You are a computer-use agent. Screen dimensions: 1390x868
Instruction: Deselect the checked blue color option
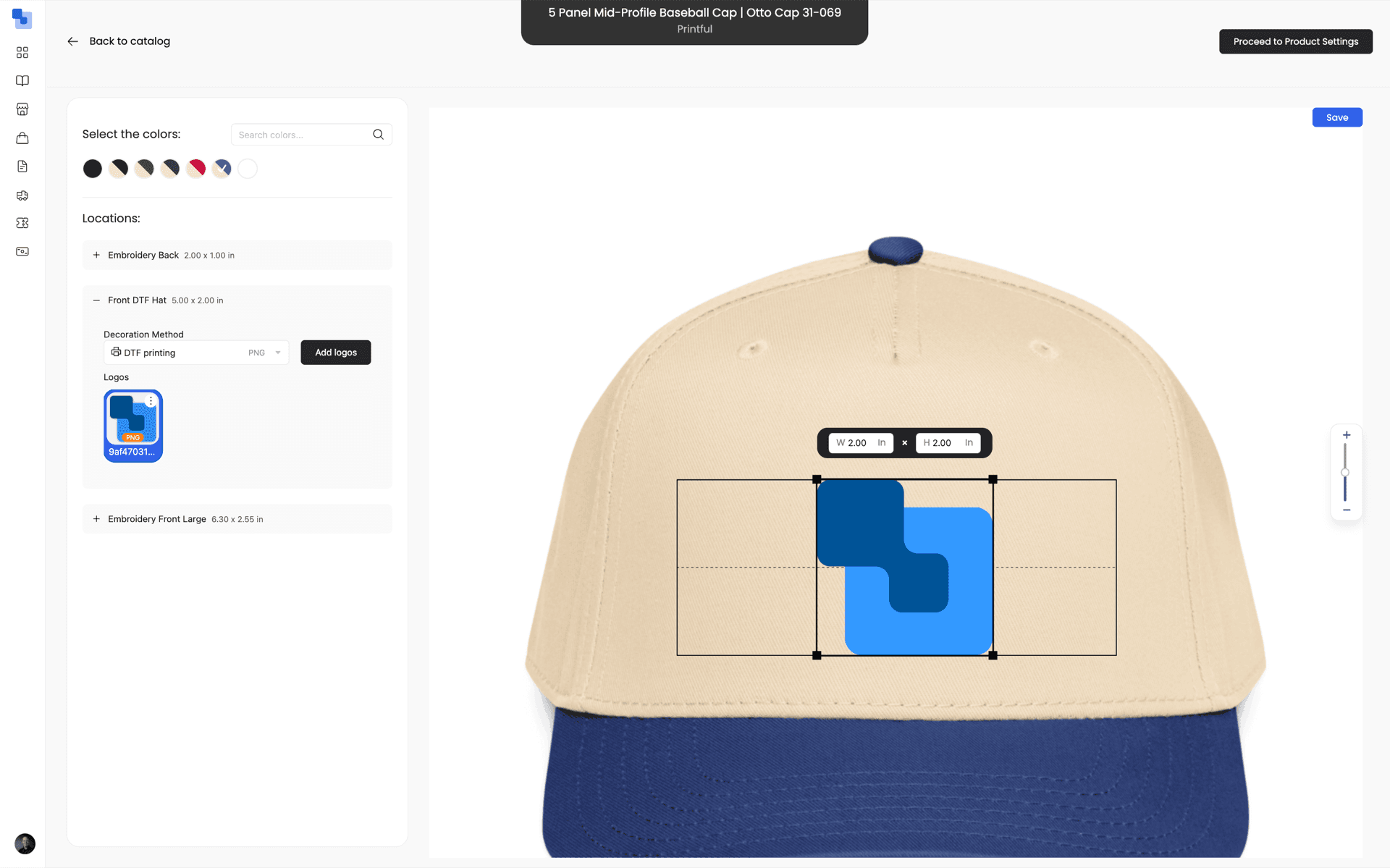click(222, 168)
